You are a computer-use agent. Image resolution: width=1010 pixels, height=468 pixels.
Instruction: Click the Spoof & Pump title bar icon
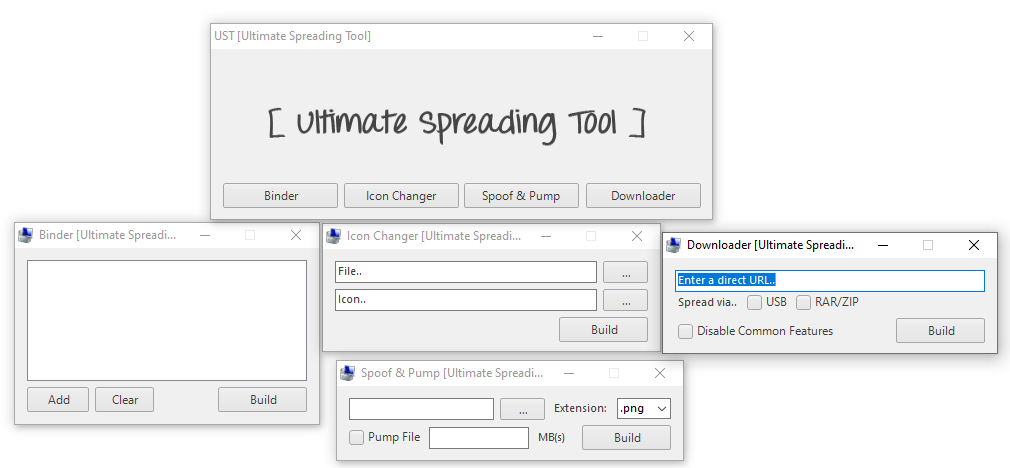click(x=348, y=373)
